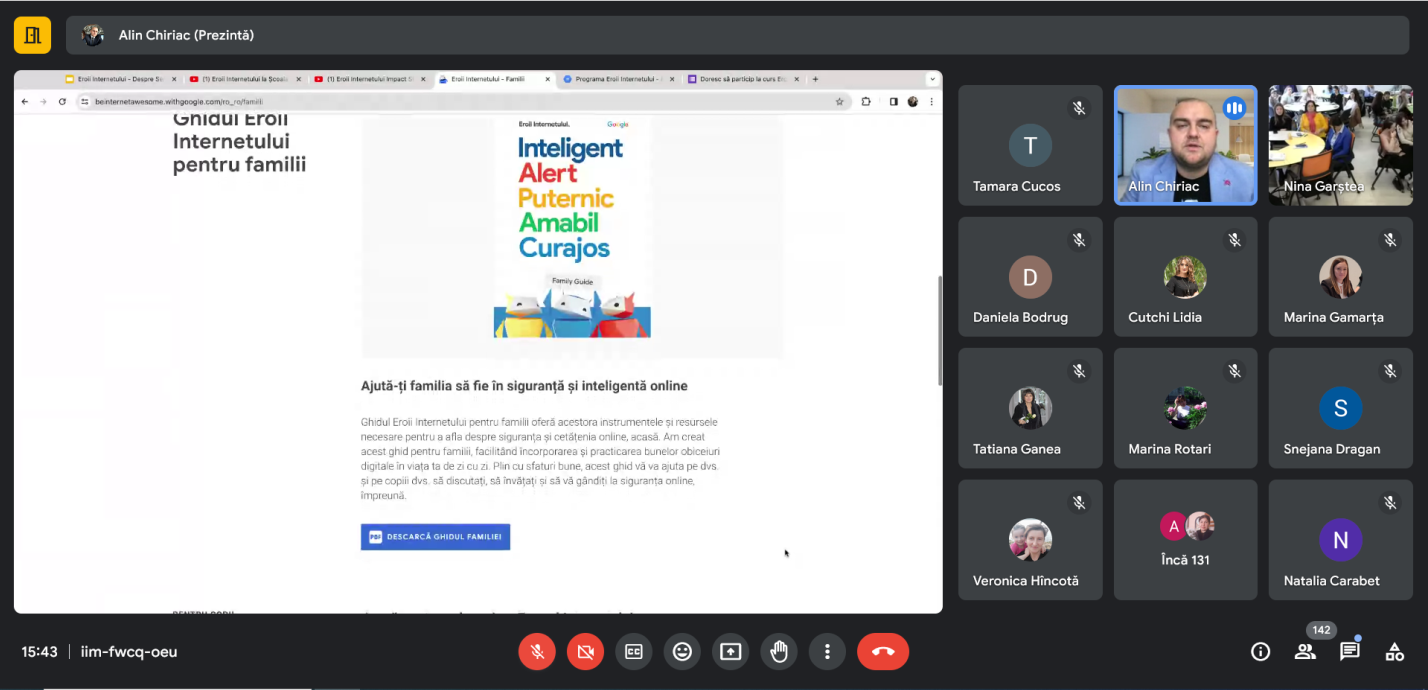Show the participants list panel
Screen dimensions: 1428x690
pyautogui.click(x=1305, y=652)
